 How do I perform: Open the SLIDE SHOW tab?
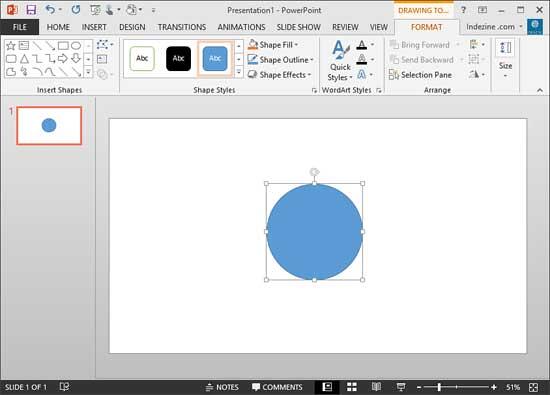tap(299, 27)
